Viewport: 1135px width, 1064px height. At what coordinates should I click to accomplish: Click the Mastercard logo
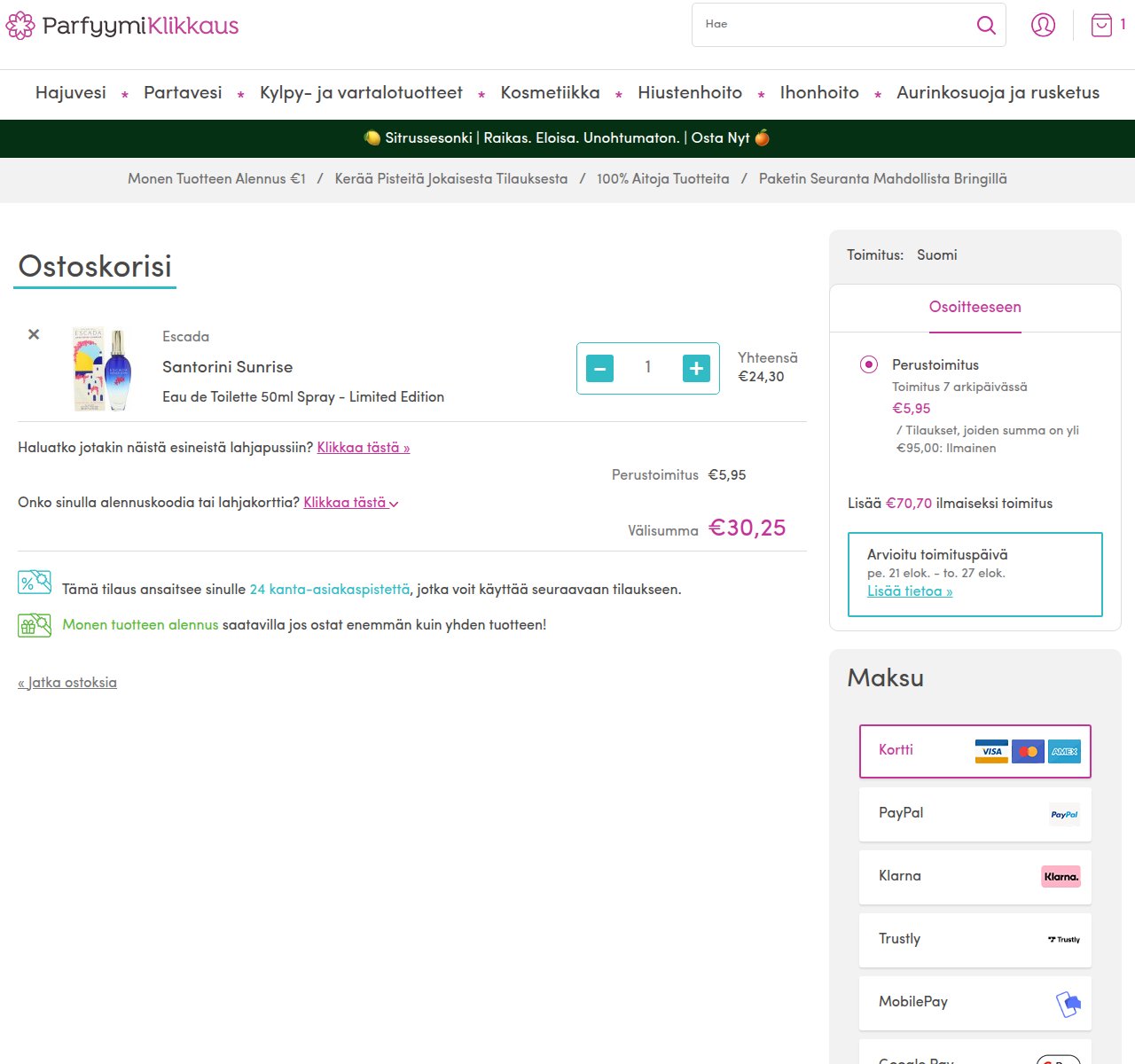[x=1028, y=751]
